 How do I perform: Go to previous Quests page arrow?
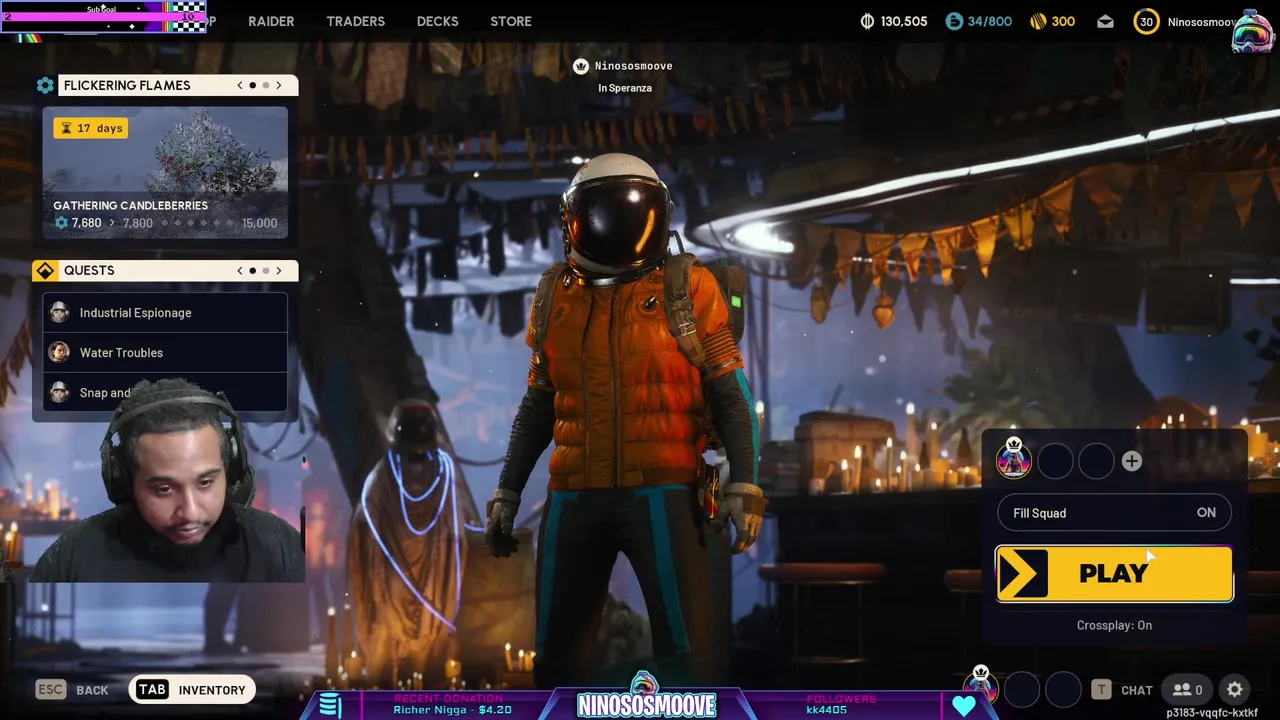tap(240, 270)
